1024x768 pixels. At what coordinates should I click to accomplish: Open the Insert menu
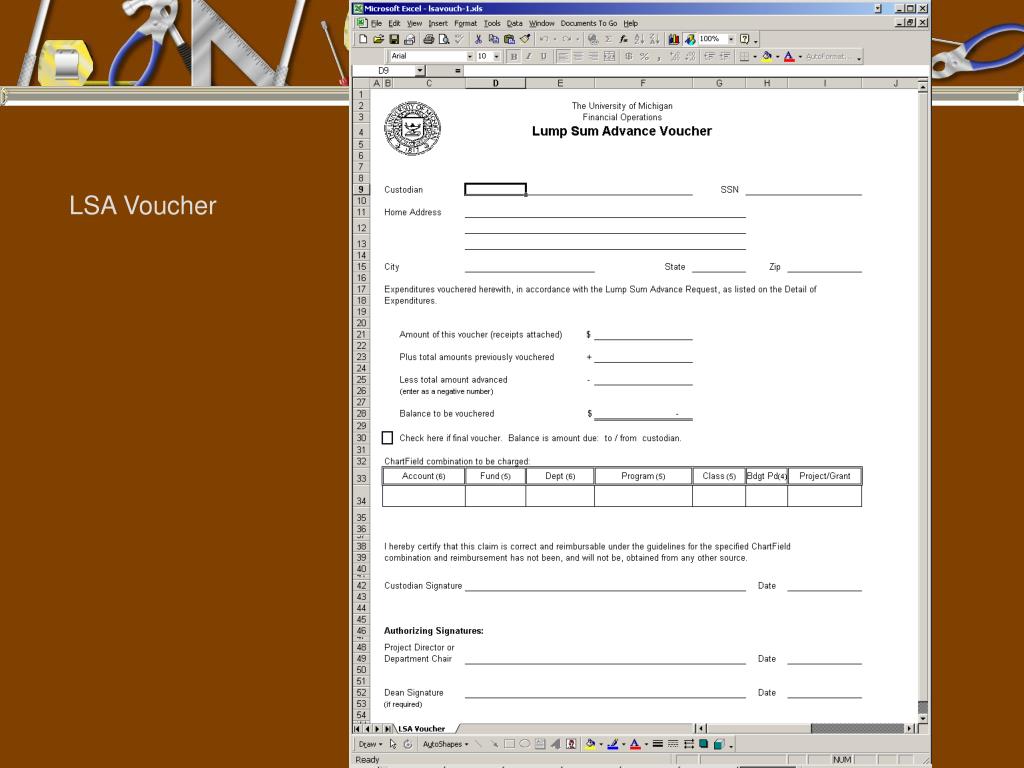(438, 23)
